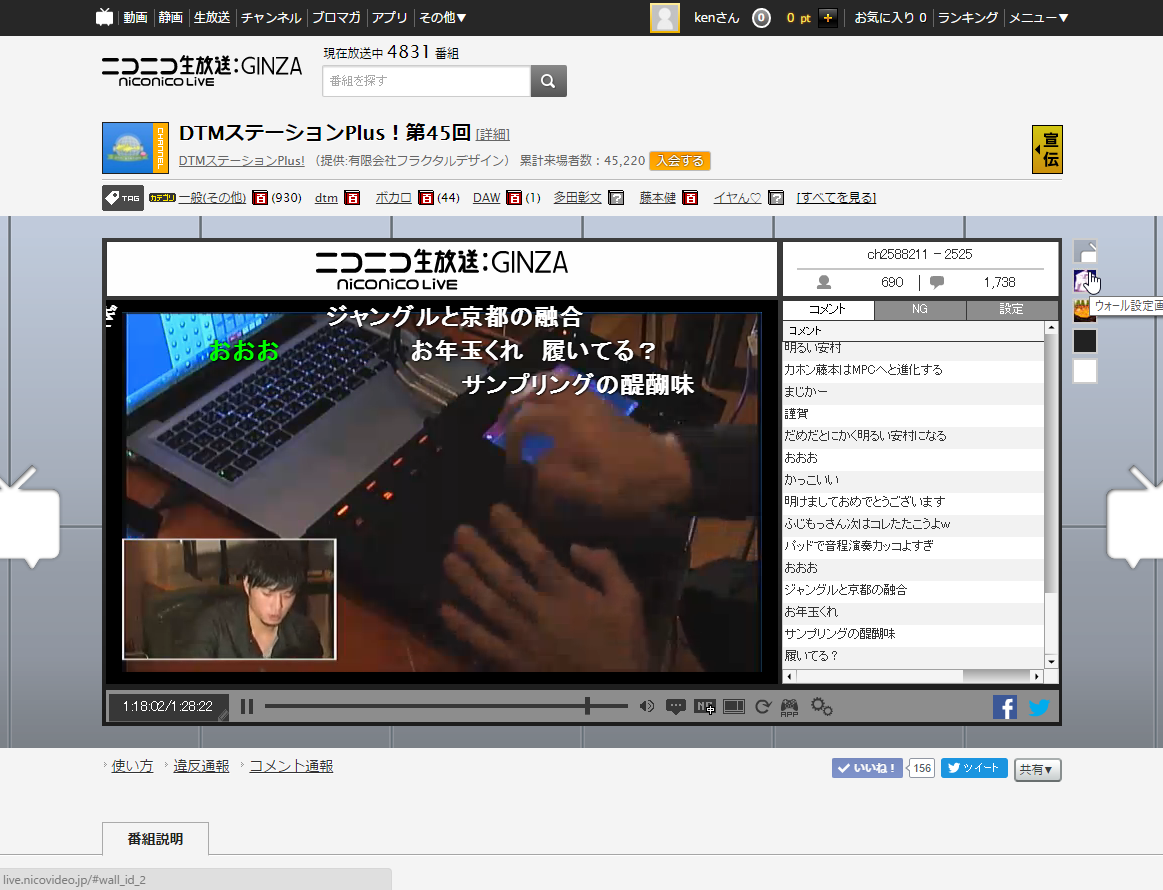Open player settings gears icon
The width and height of the screenshot is (1163, 890).
click(821, 707)
